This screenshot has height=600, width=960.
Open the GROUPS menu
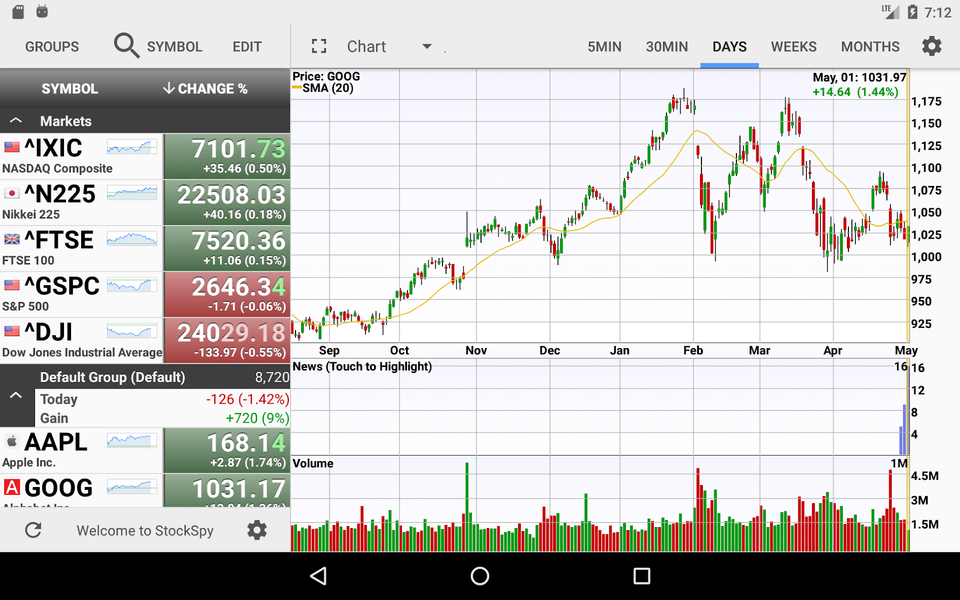coord(52,46)
